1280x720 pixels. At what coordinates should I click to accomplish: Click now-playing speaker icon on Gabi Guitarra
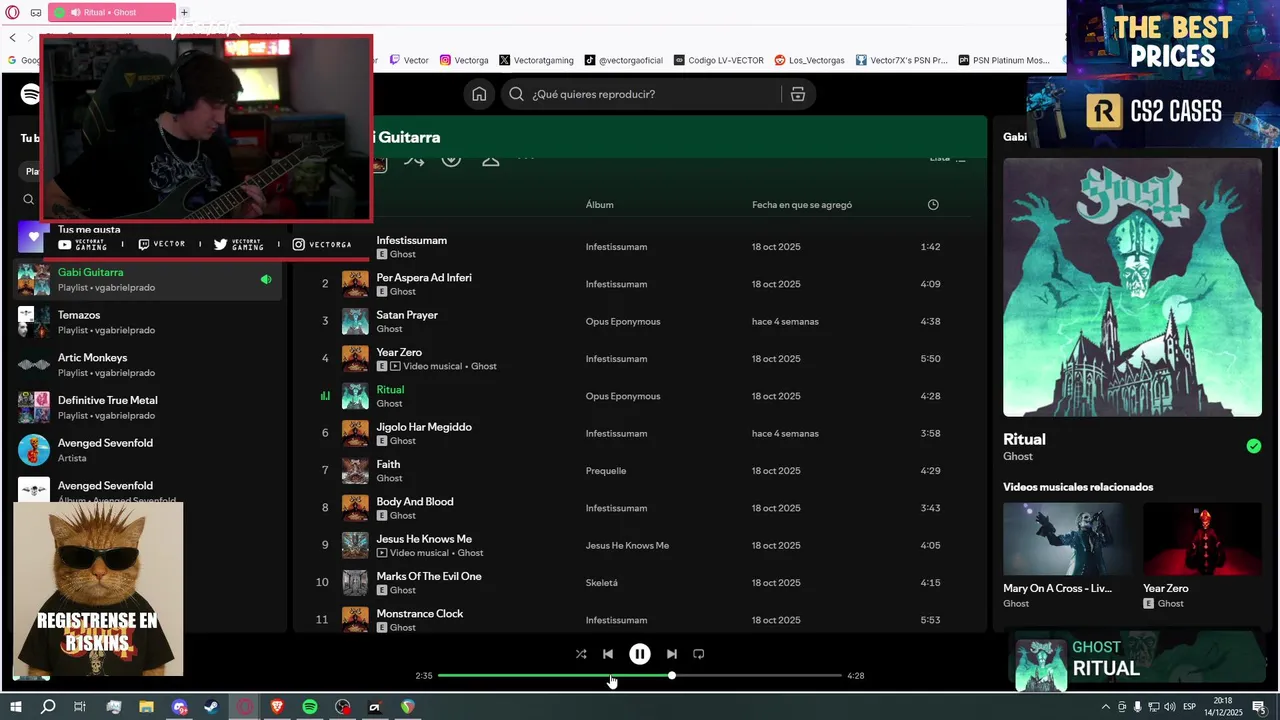coord(266,280)
